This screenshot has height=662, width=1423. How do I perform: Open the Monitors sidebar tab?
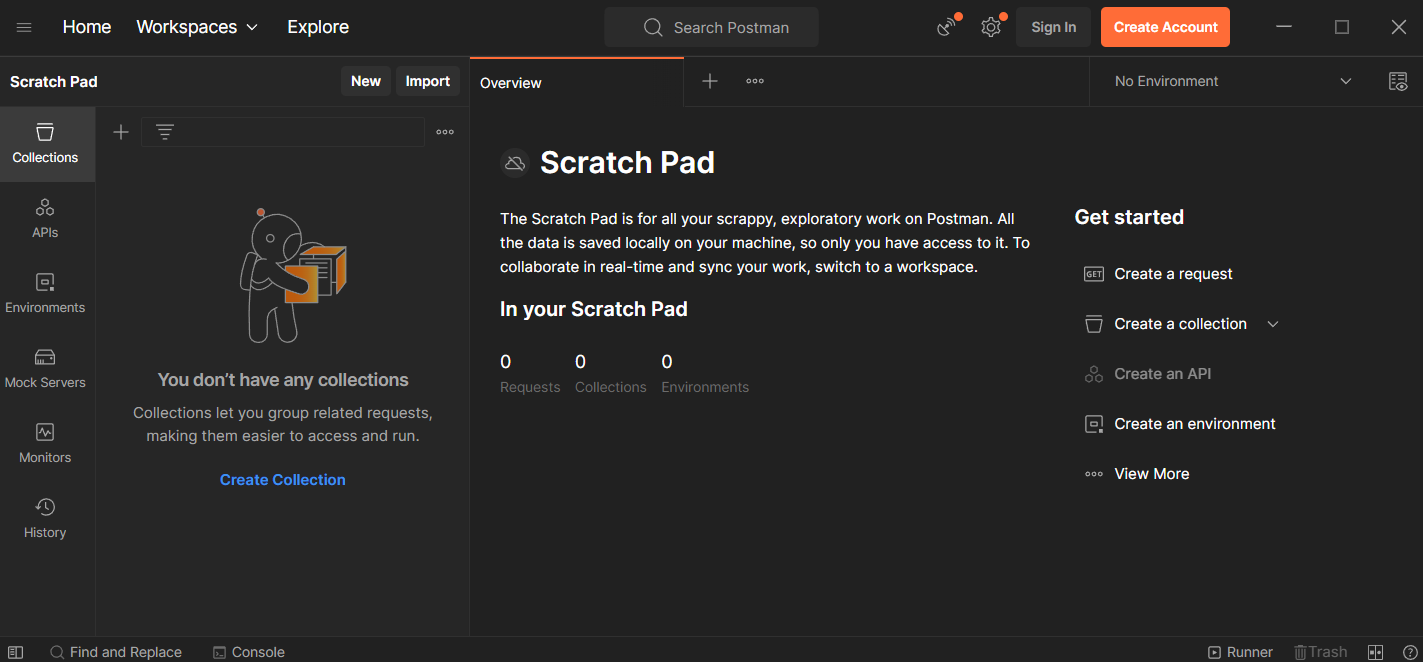45,444
